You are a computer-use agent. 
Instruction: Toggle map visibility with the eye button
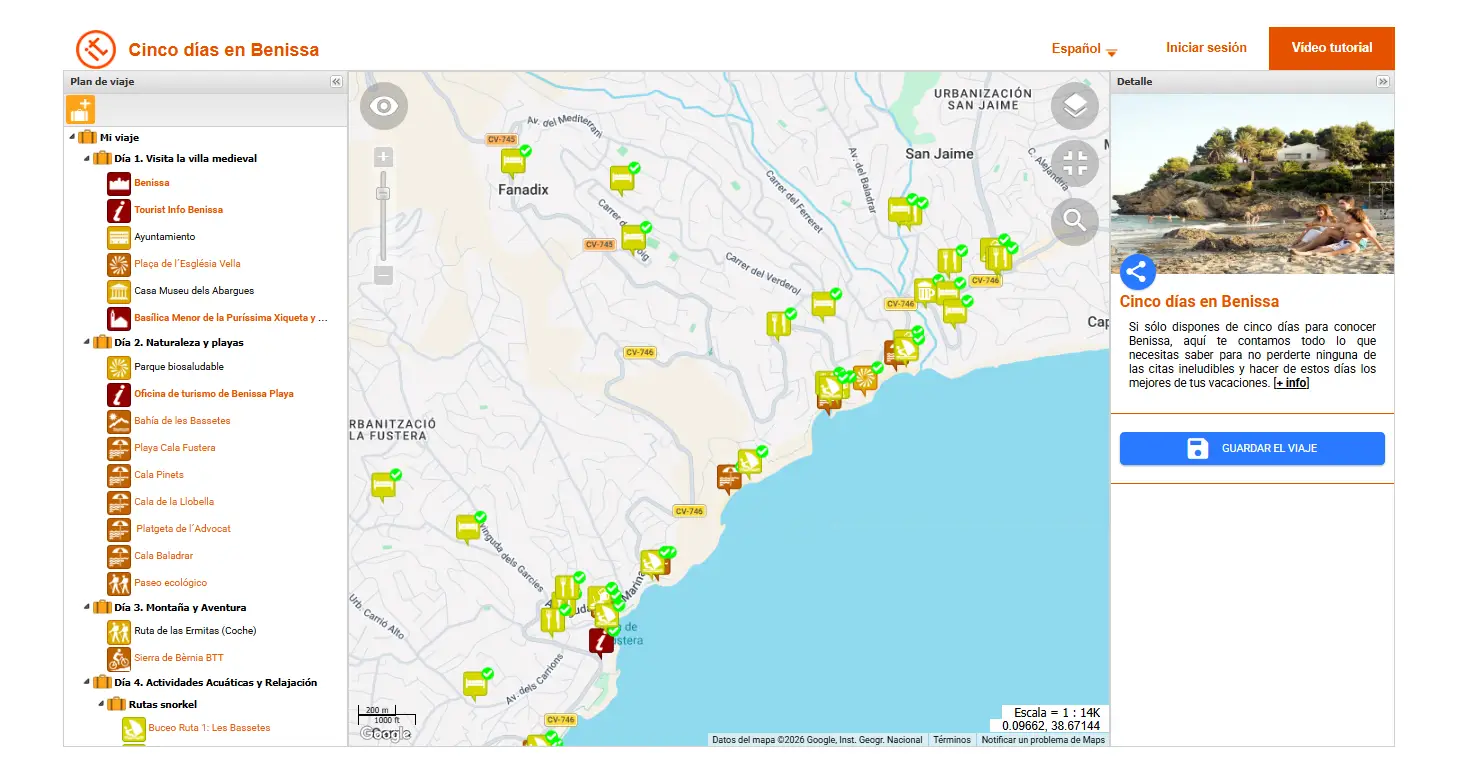point(384,106)
